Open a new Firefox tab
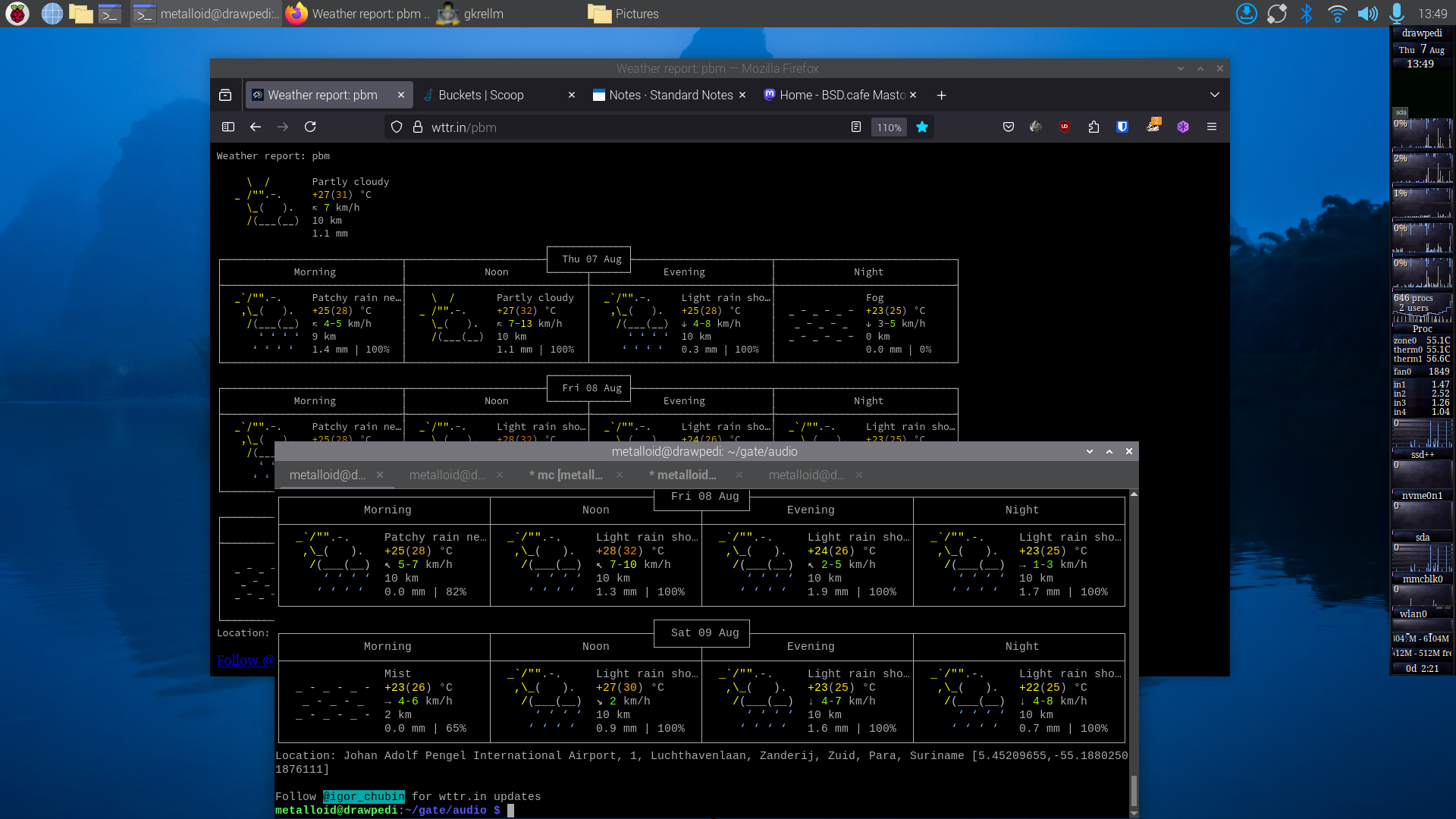1456x819 pixels. 941,96
